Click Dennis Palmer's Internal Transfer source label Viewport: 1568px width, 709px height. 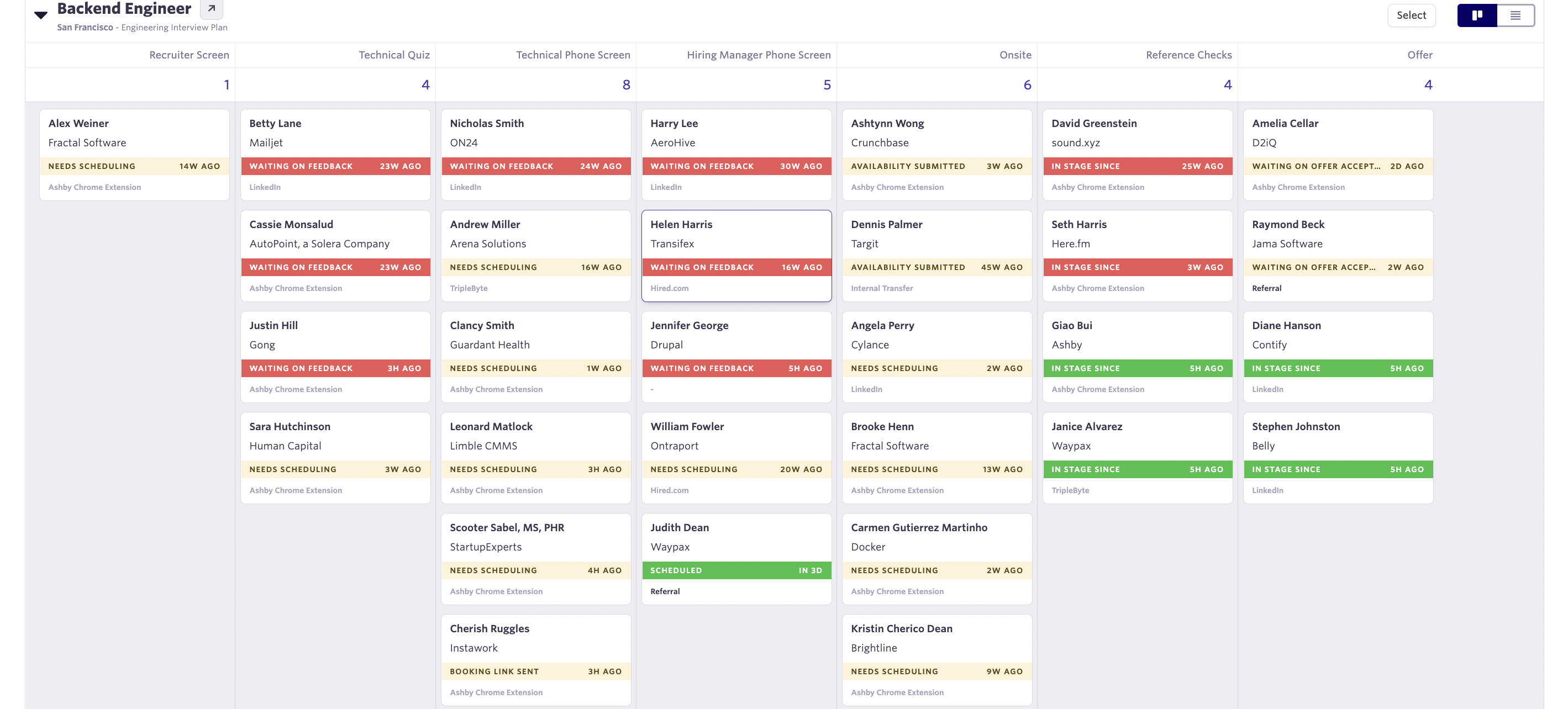click(x=881, y=288)
